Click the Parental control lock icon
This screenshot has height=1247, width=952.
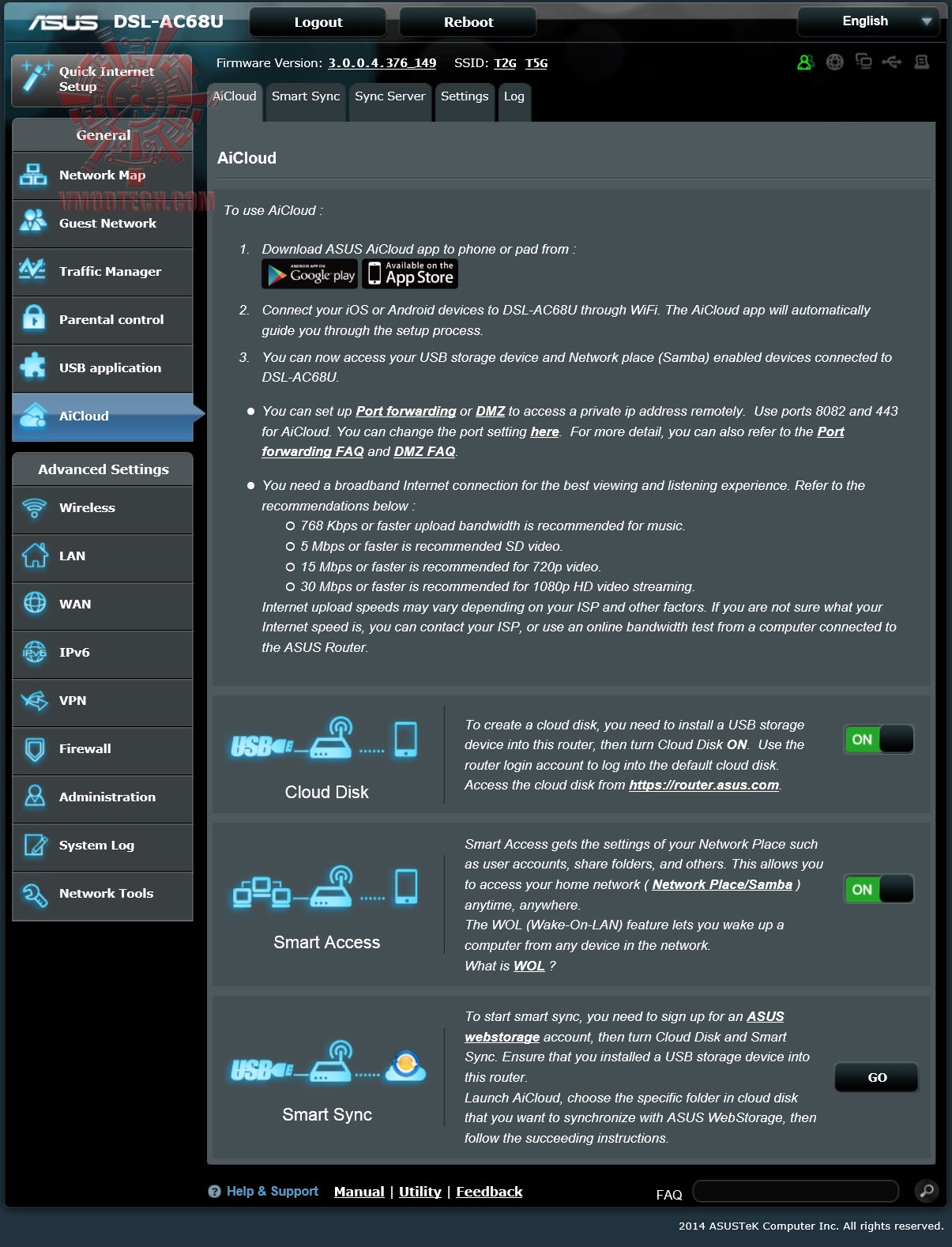33,318
